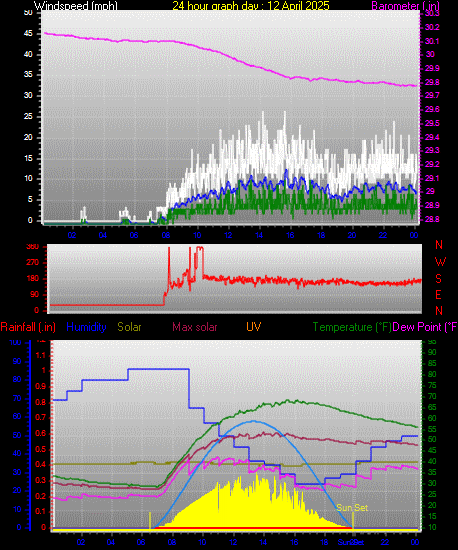Viewport: 458px width, 550px height.
Task: Click the green temperature axis value "85"
Action: coord(432,363)
